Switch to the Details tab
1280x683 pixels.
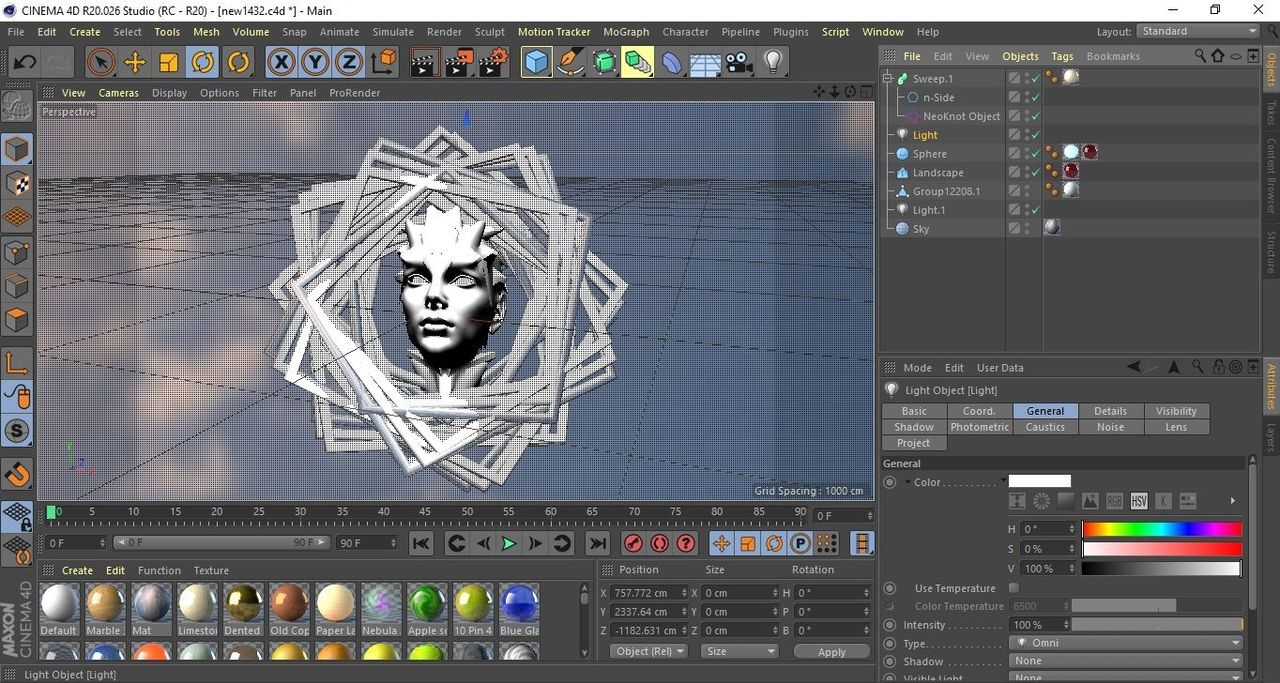click(x=1110, y=411)
